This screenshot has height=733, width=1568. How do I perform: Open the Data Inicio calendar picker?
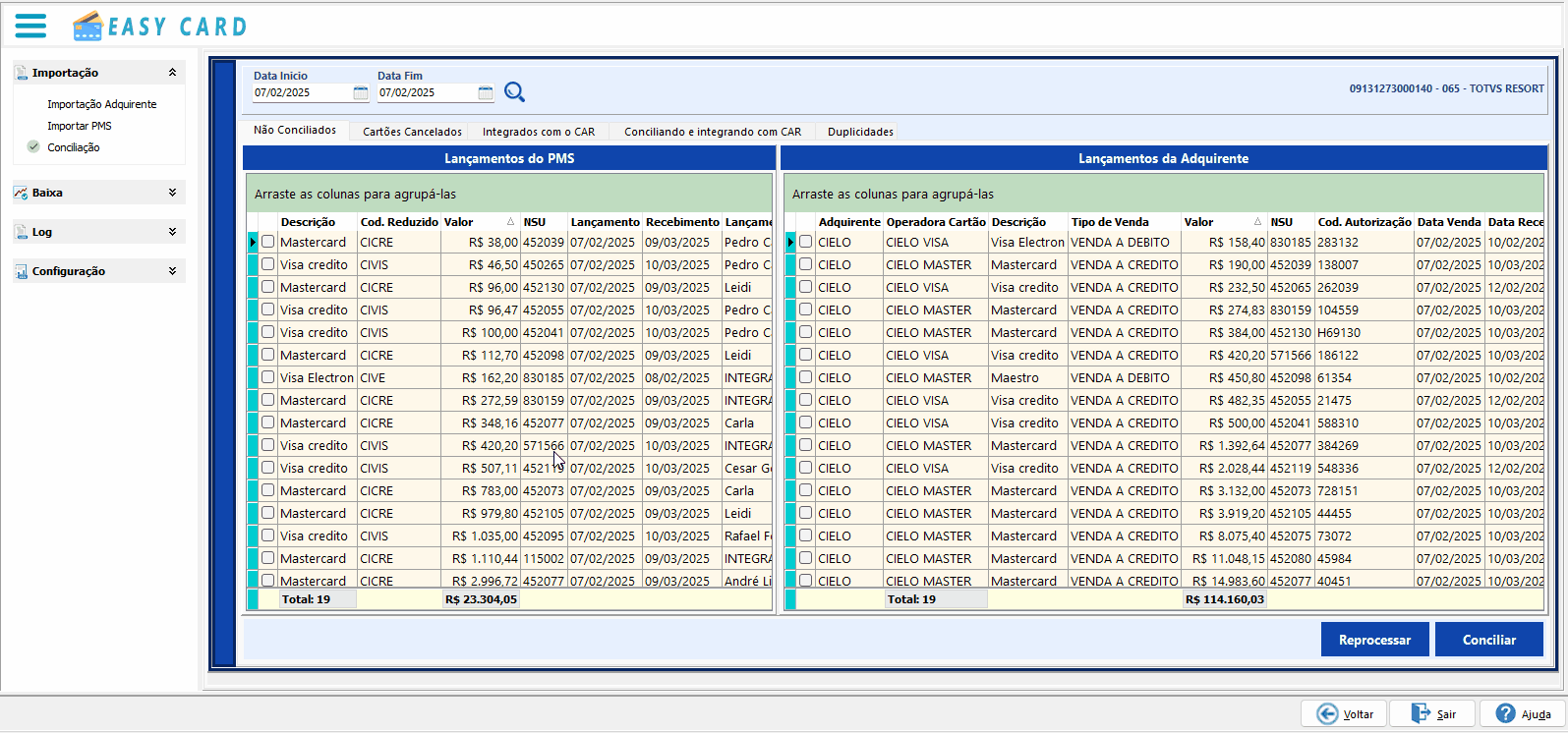point(361,92)
